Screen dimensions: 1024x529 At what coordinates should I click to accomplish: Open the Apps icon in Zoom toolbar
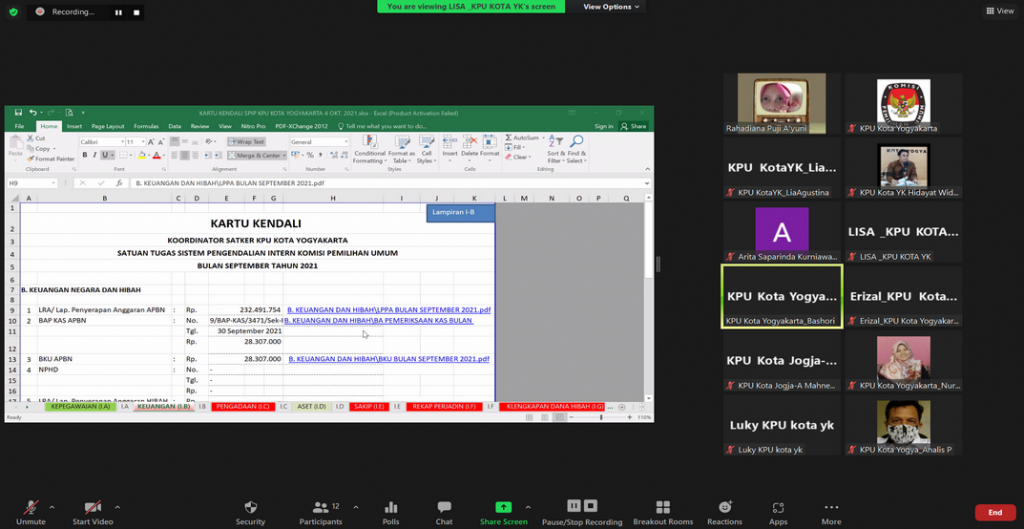[x=778, y=508]
